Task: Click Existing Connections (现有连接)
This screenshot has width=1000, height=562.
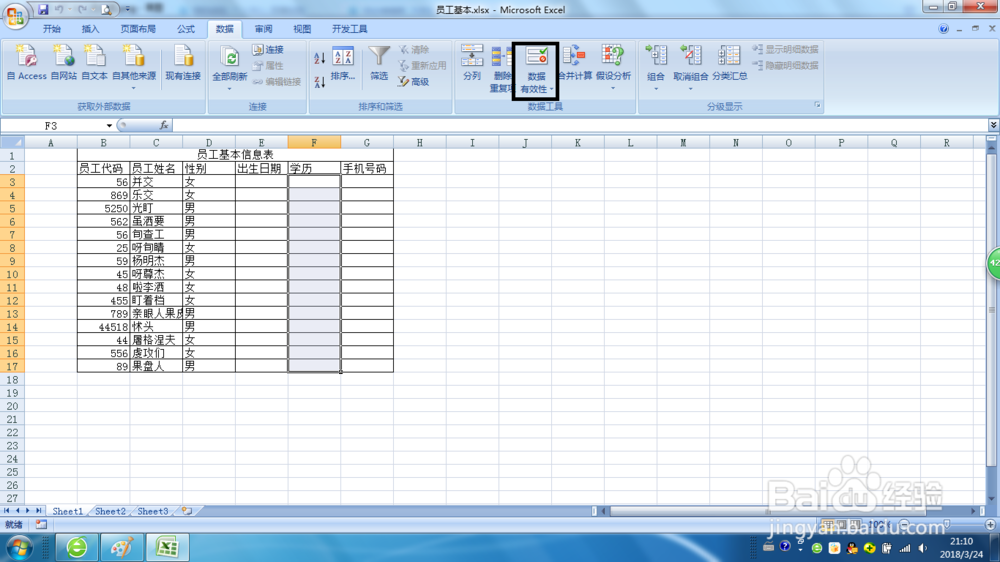Action: click(183, 63)
